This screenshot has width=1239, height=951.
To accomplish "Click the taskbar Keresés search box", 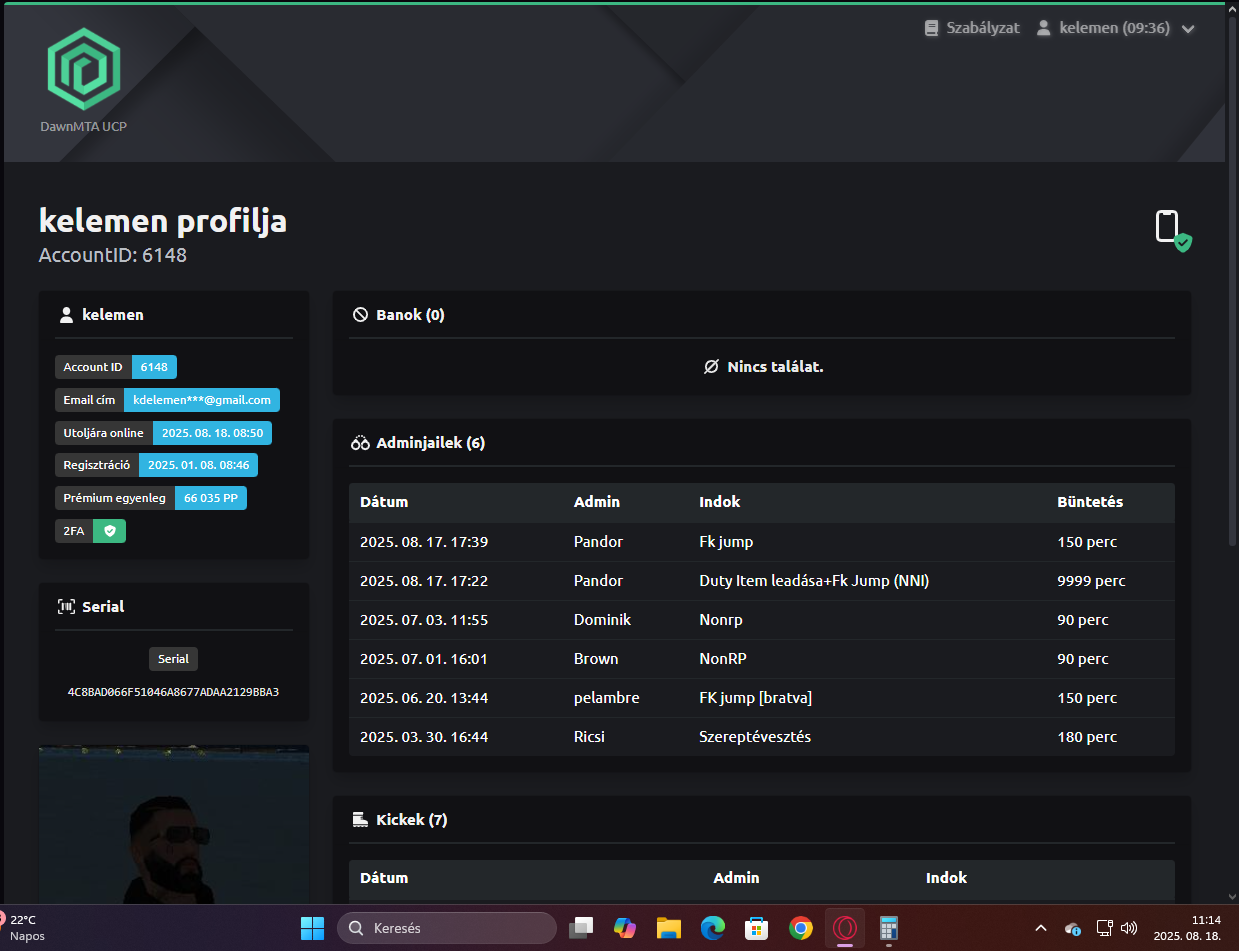I will [x=447, y=928].
